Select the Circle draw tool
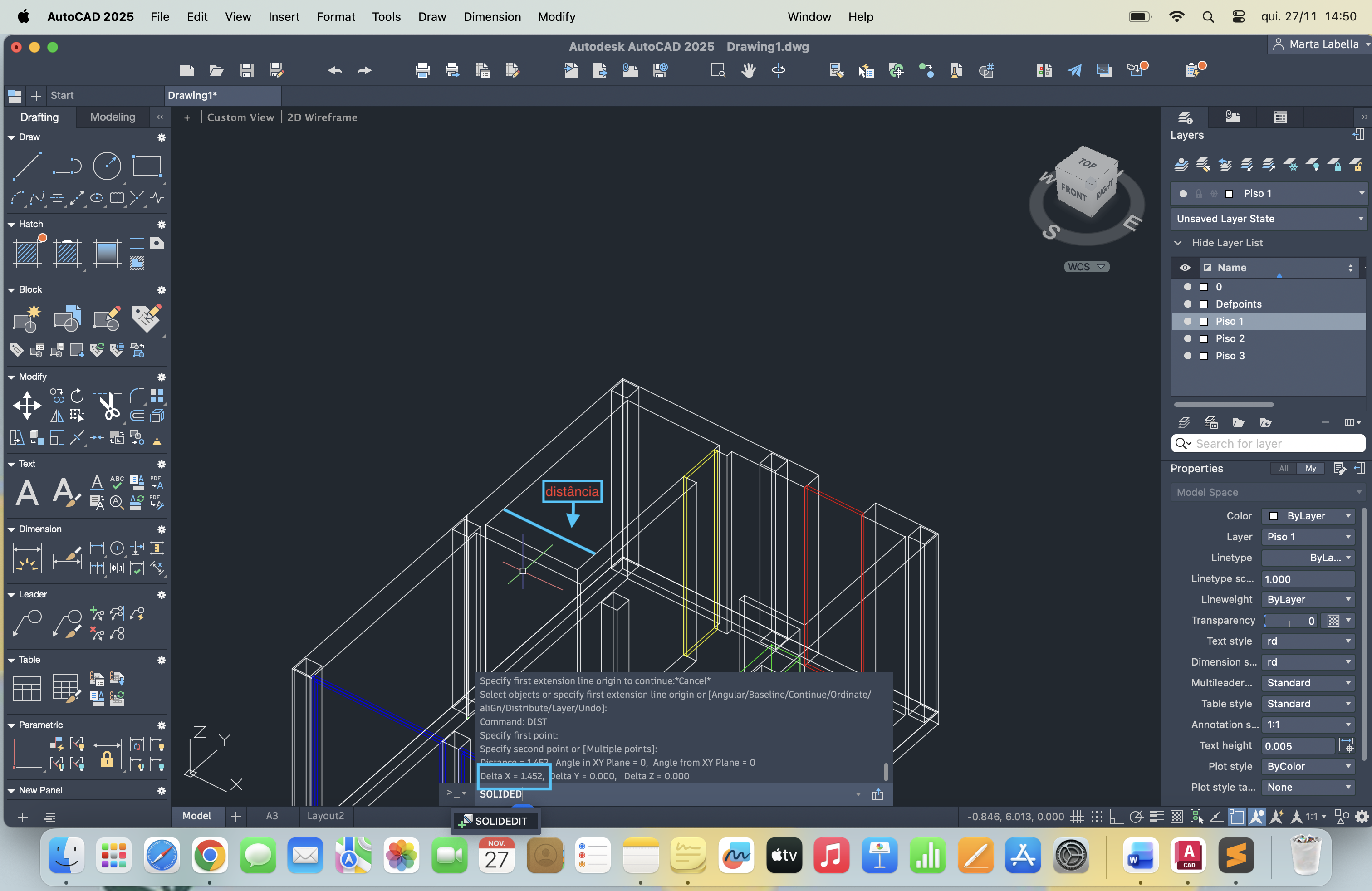Image resolution: width=1372 pixels, height=891 pixels. (107, 166)
